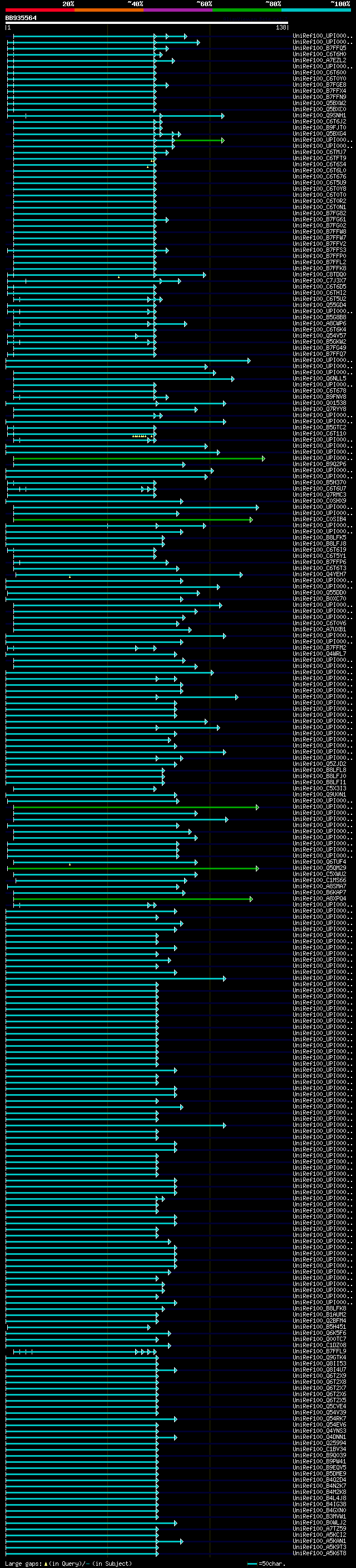Select the UniRef100_C6THI2 label

point(319,293)
